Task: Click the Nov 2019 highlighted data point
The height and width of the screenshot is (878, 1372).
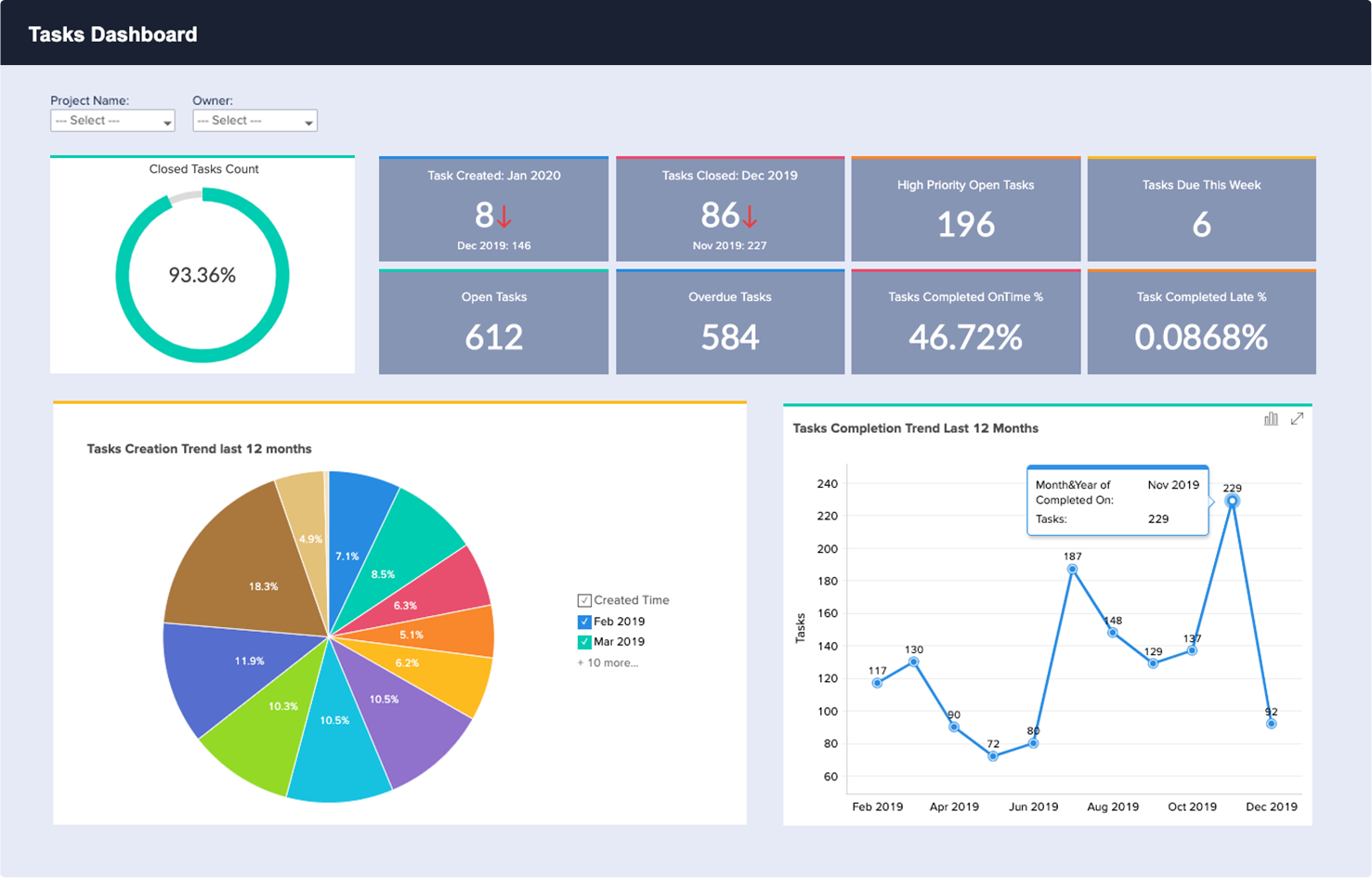Action: pyautogui.click(x=1232, y=501)
